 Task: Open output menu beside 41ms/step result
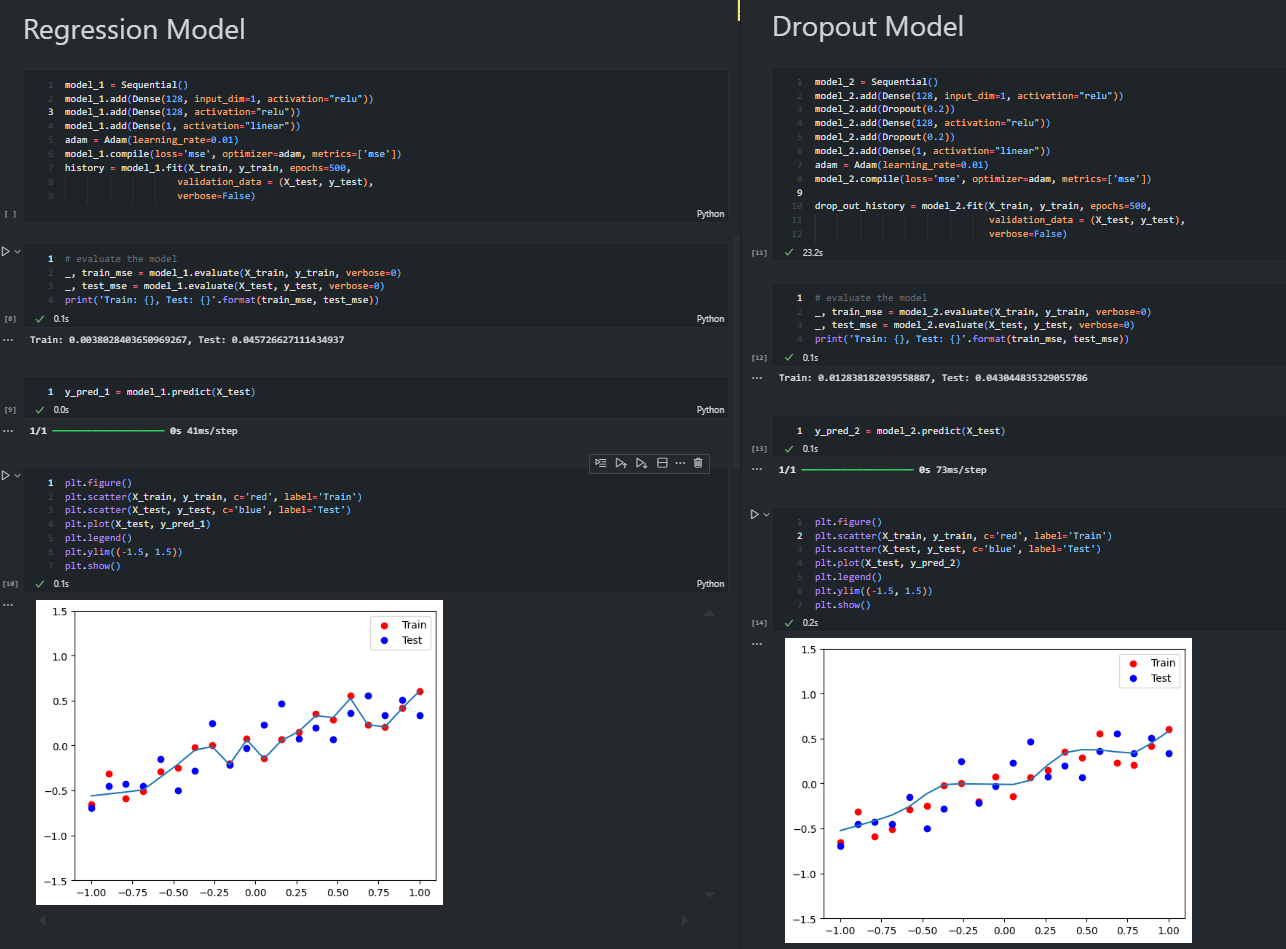[8, 431]
